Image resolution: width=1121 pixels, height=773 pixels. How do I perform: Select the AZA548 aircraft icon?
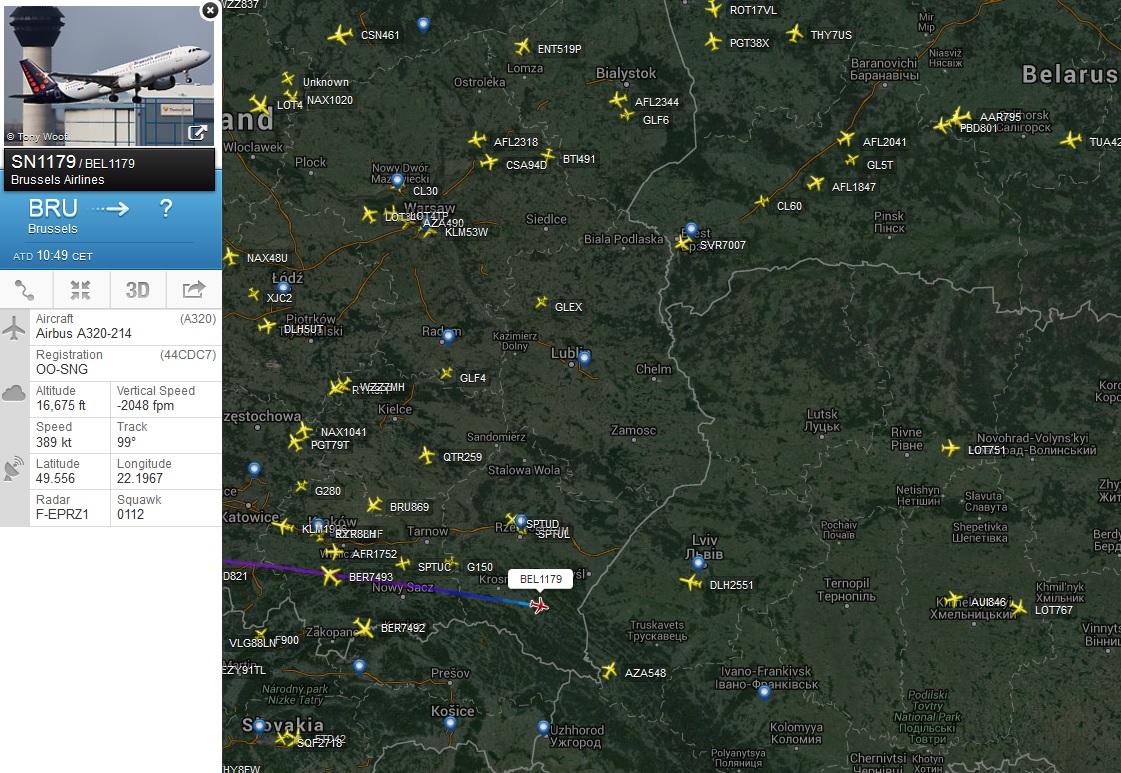coord(608,671)
